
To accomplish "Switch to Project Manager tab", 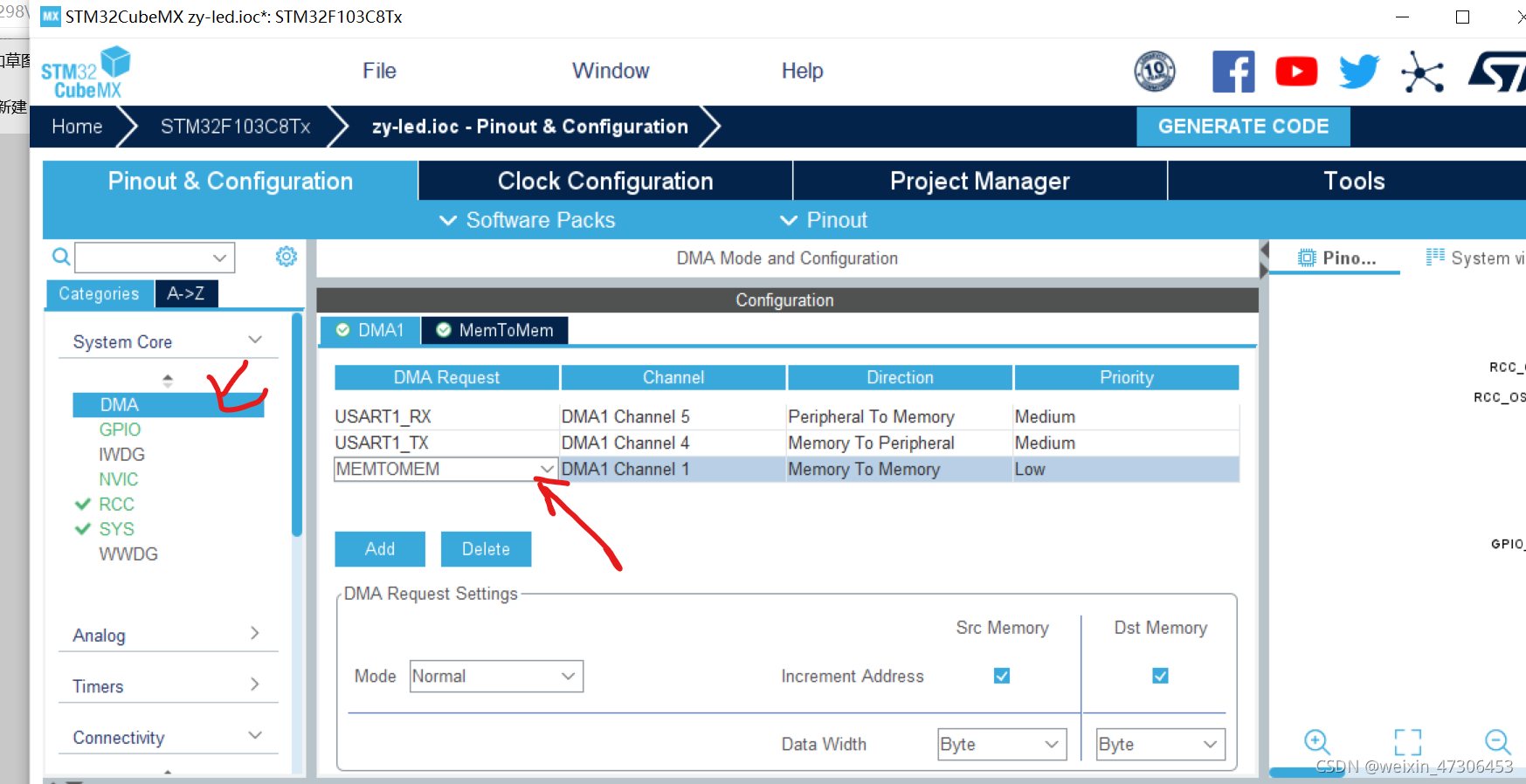I will pos(980,181).
